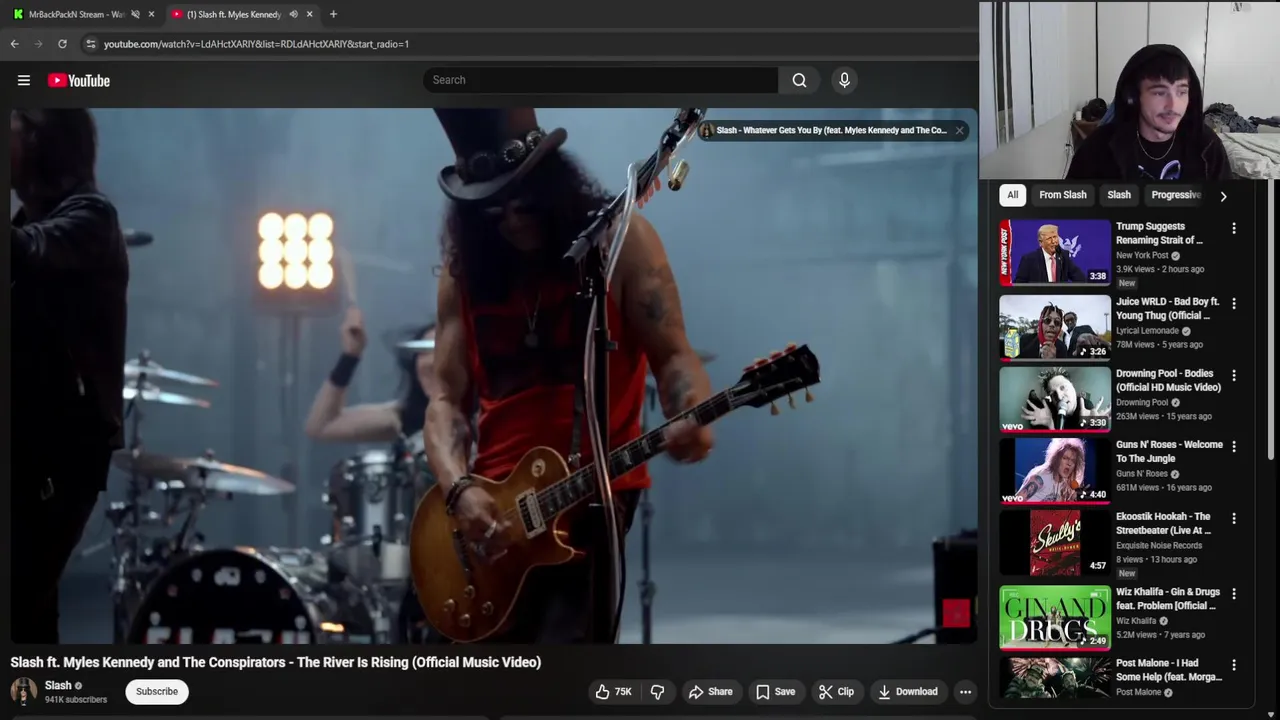Select the Slash filter chip

1119,195
